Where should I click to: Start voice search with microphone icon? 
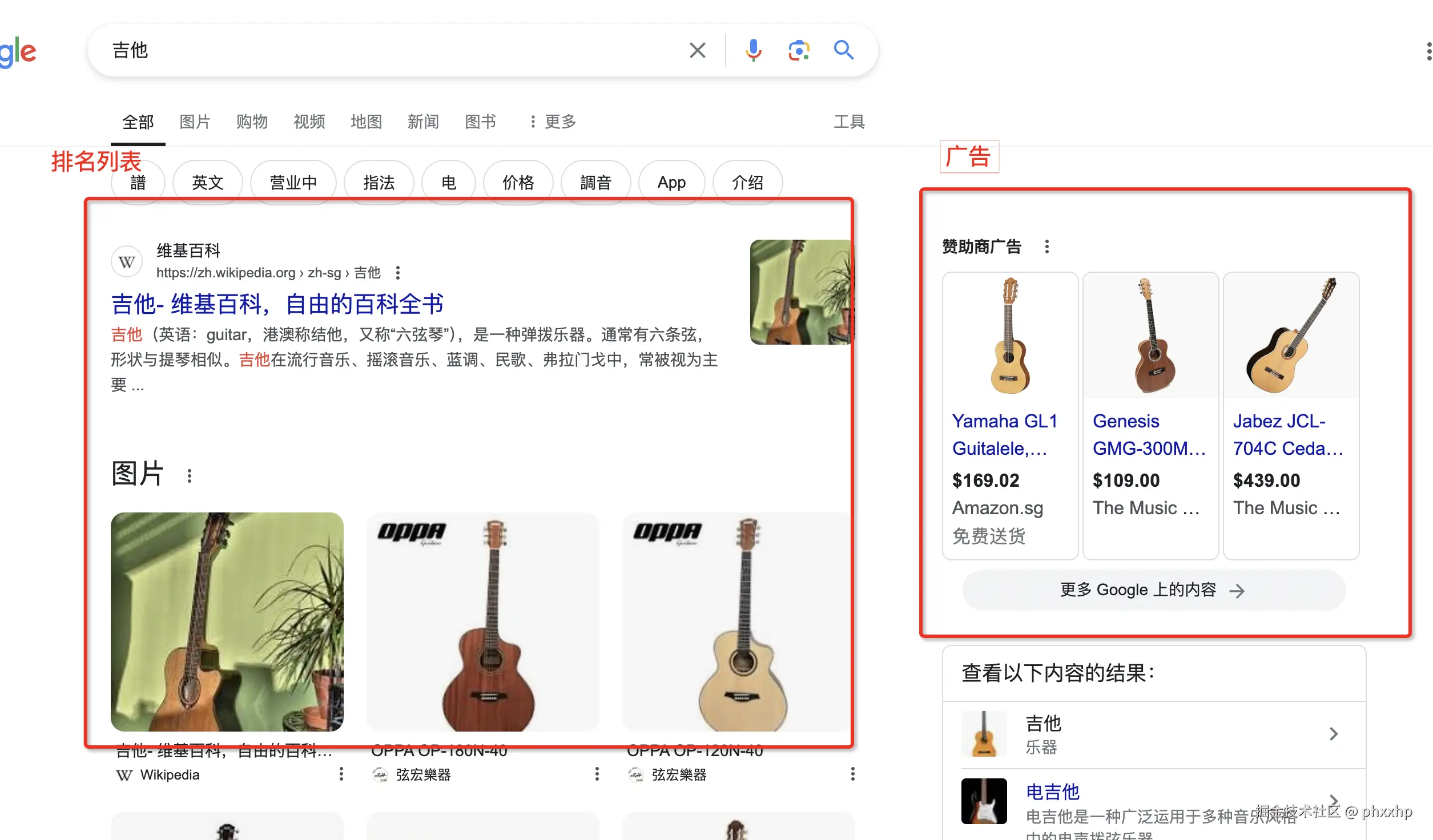pyautogui.click(x=753, y=50)
